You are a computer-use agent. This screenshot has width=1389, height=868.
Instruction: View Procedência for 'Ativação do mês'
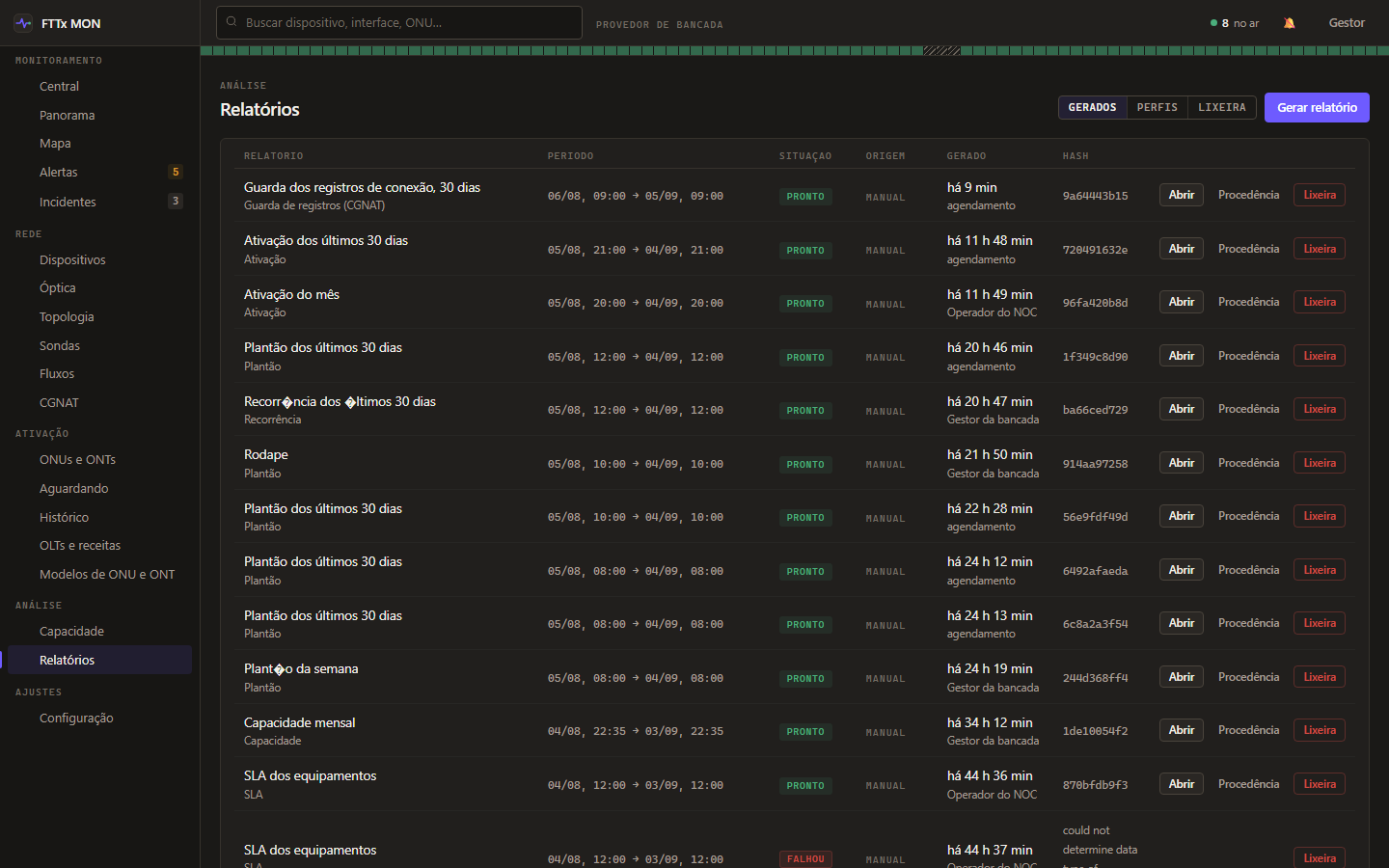point(1248,302)
